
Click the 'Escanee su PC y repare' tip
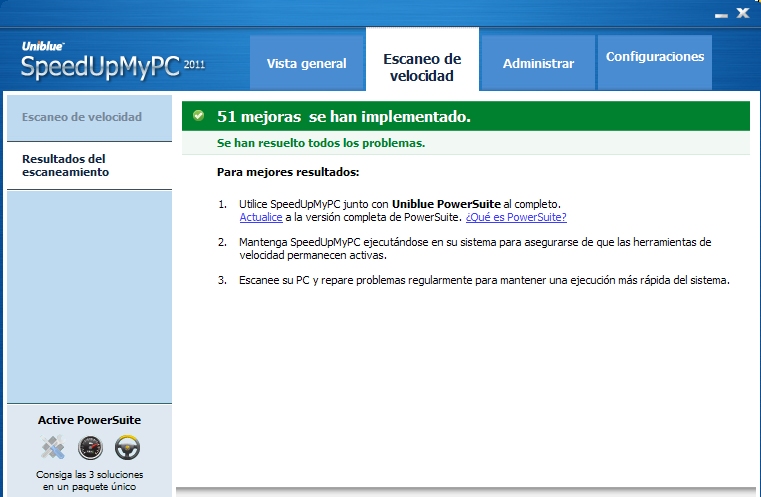(484, 280)
